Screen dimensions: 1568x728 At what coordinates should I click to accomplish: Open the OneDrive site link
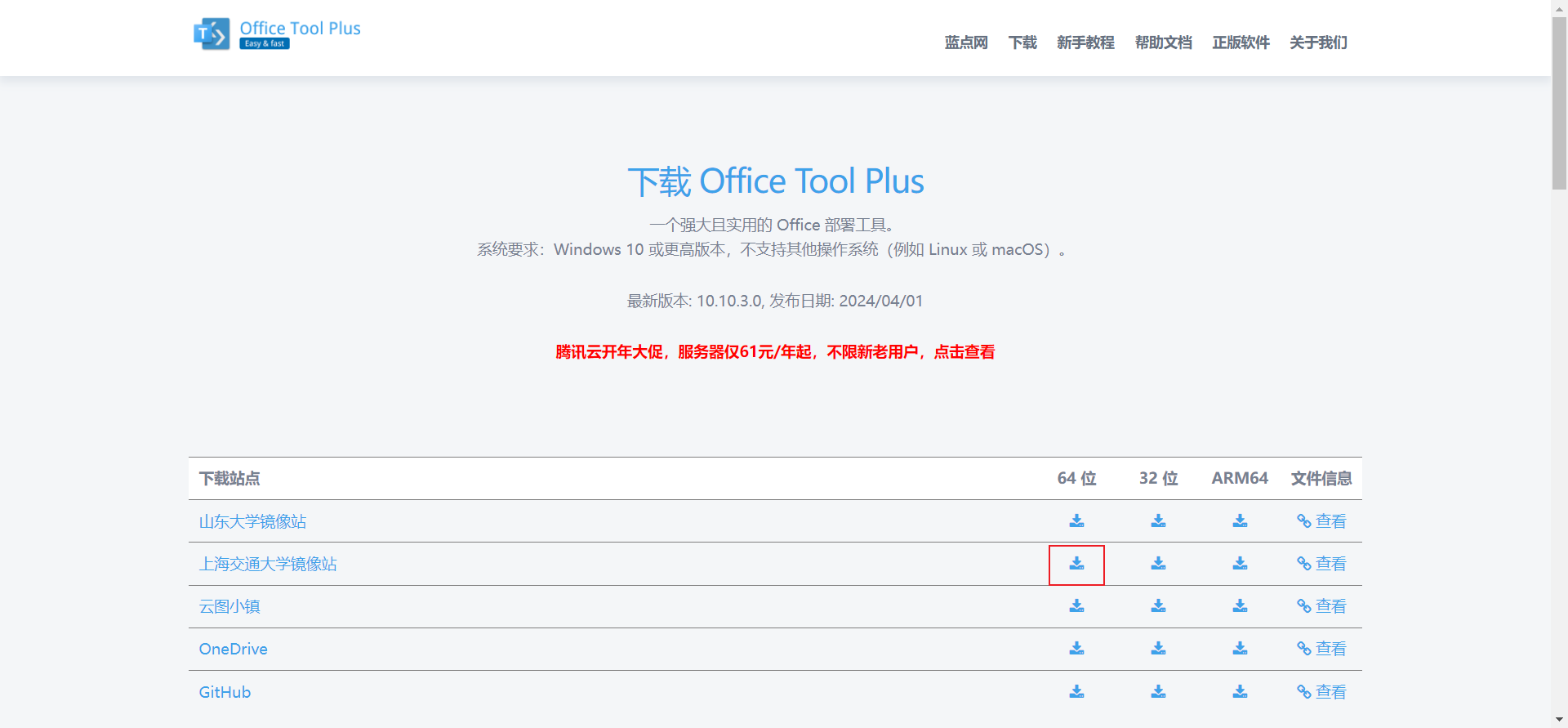234,649
